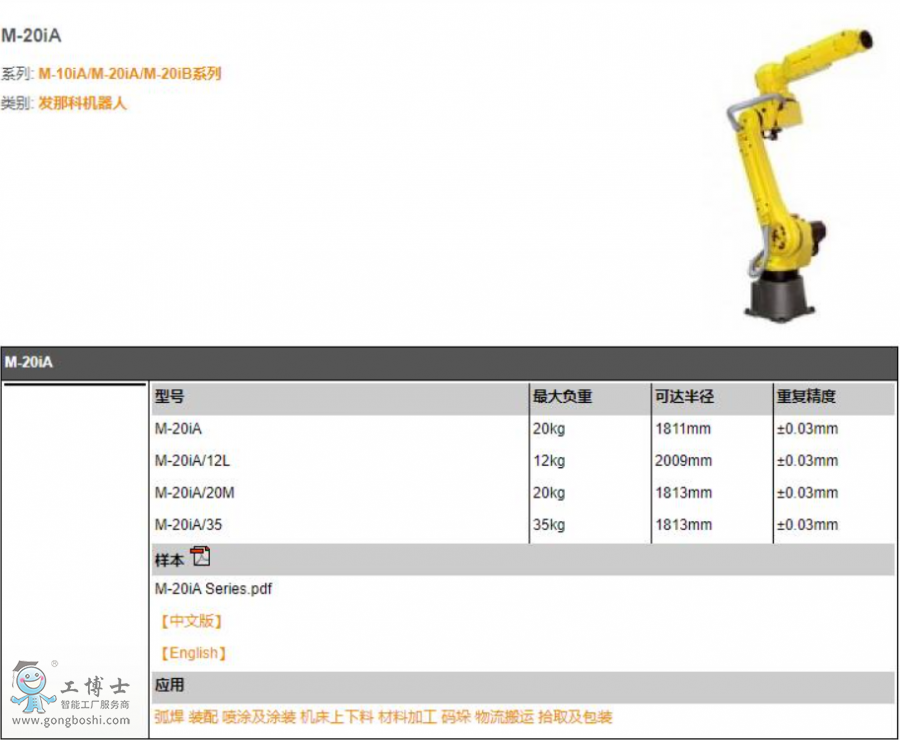Open the 拾取及包装 application link

point(575,717)
